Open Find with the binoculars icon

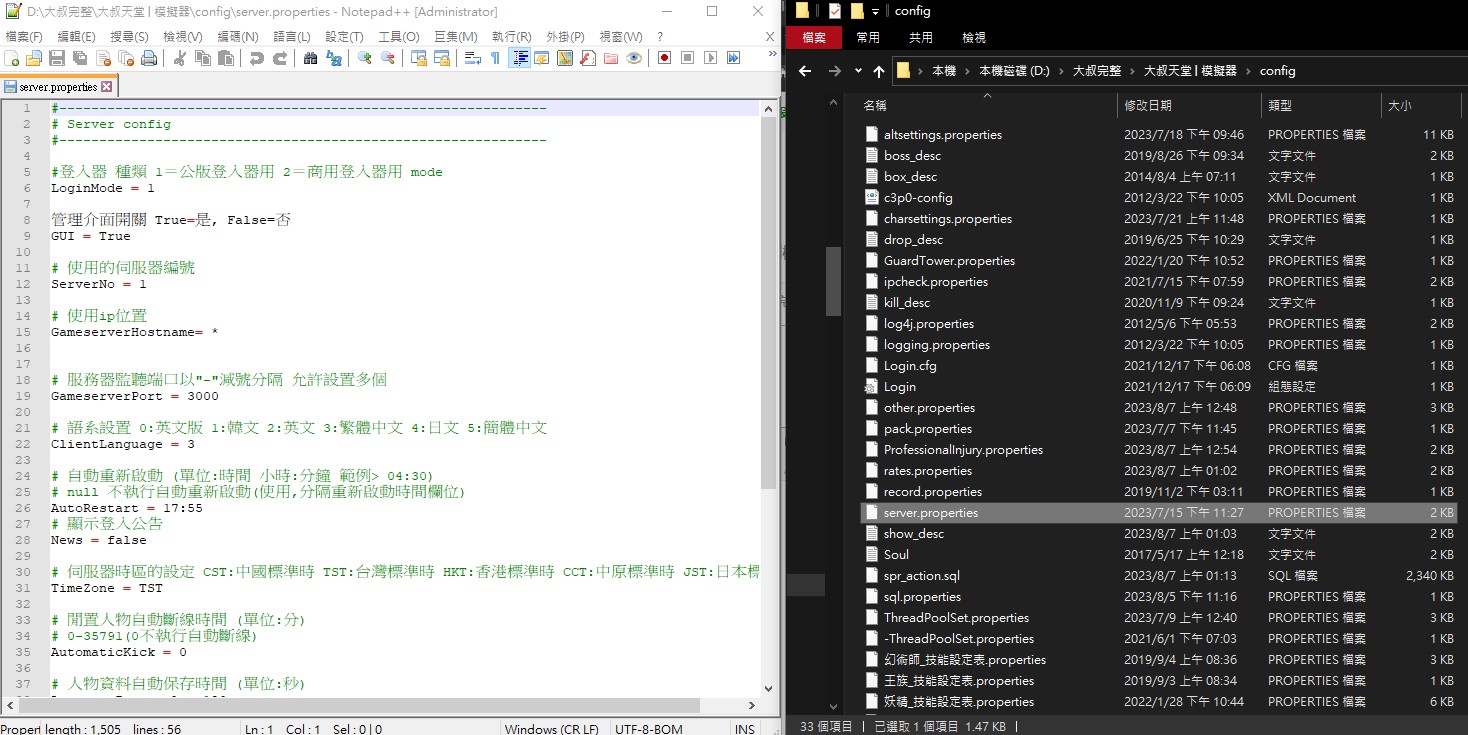pos(310,58)
